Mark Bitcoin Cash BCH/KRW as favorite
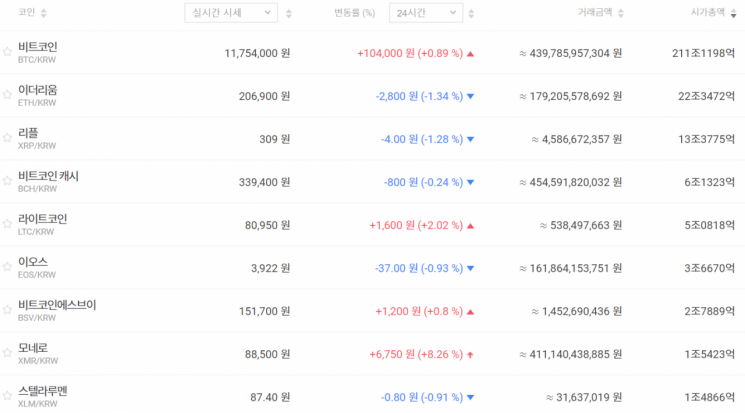This screenshot has width=745, height=413. 7,181
